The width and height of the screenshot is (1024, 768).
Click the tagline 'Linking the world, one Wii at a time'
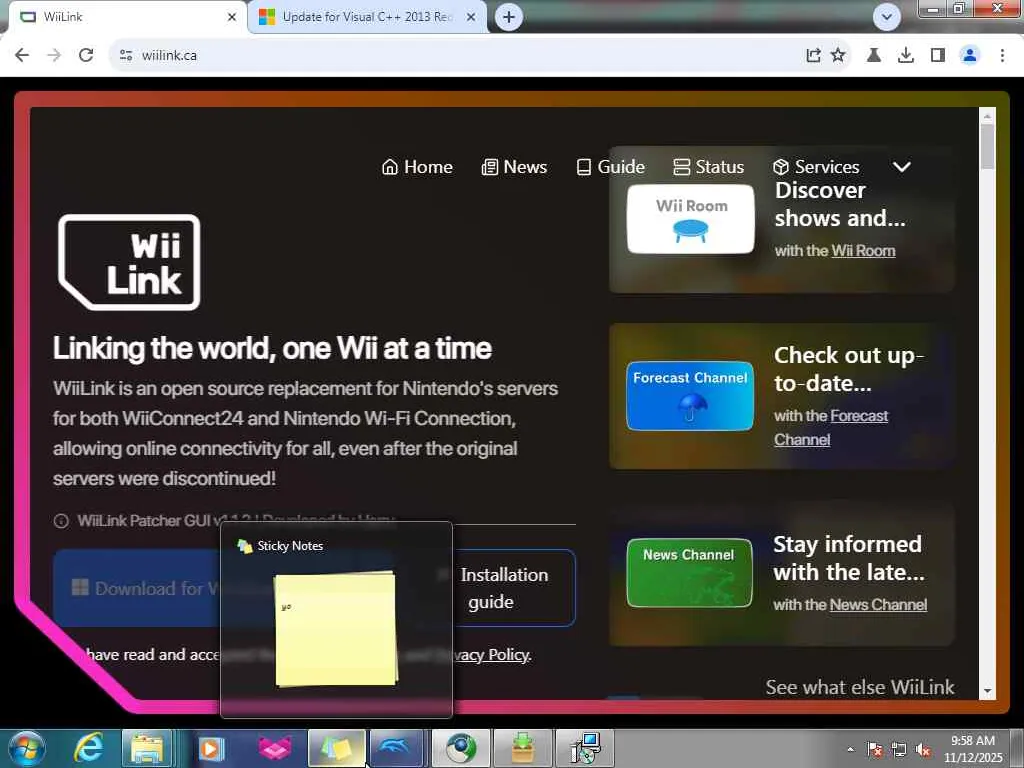coord(272,348)
